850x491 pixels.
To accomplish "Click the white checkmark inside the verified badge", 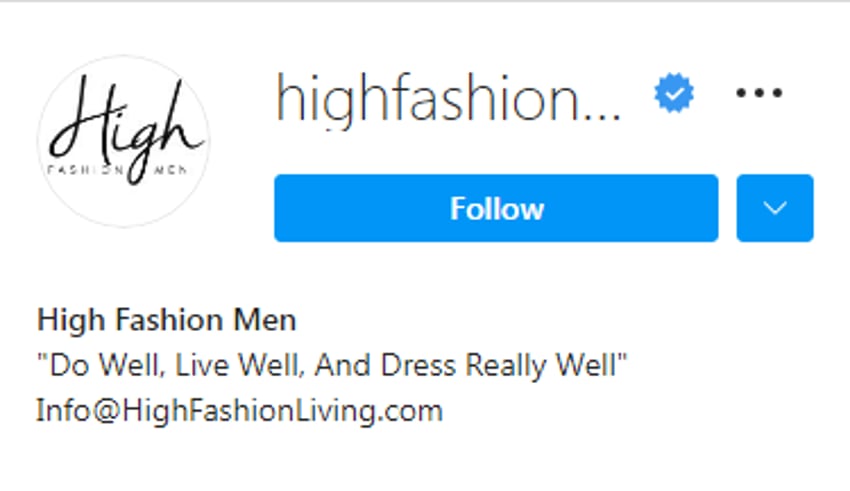I will pos(674,94).
